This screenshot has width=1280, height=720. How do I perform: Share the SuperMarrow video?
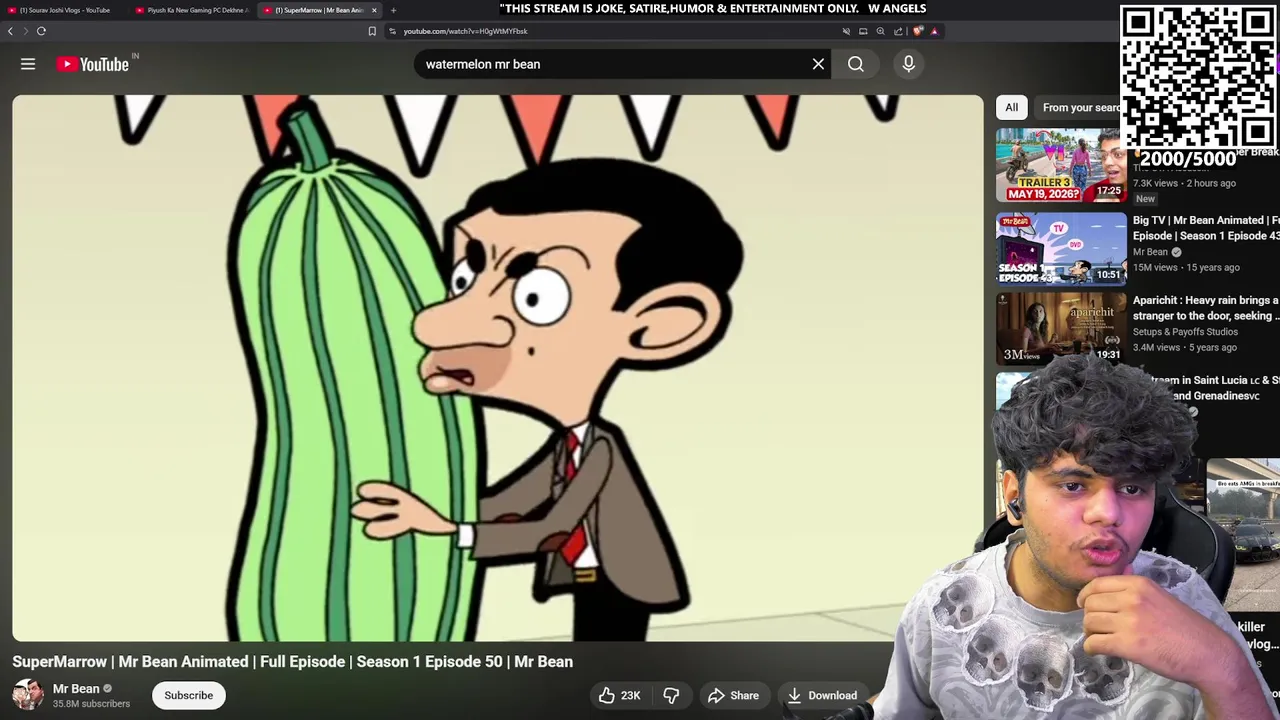point(734,695)
